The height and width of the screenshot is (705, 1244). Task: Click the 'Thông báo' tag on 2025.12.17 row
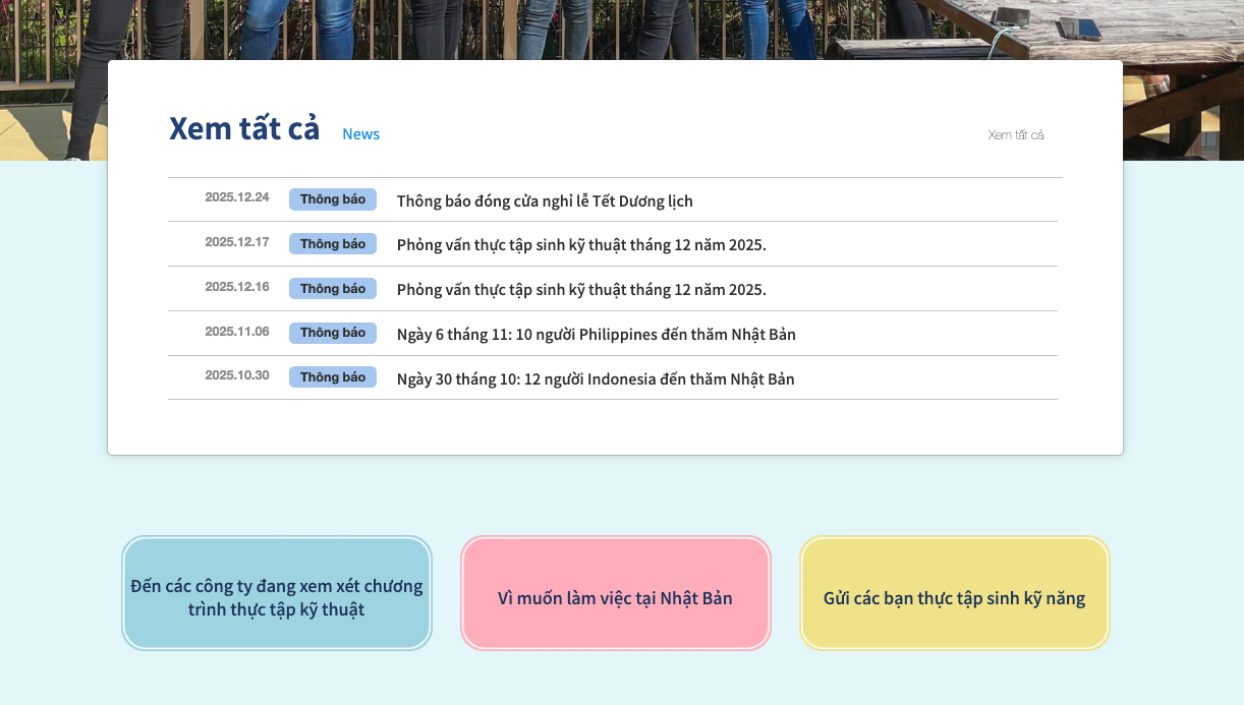click(333, 244)
